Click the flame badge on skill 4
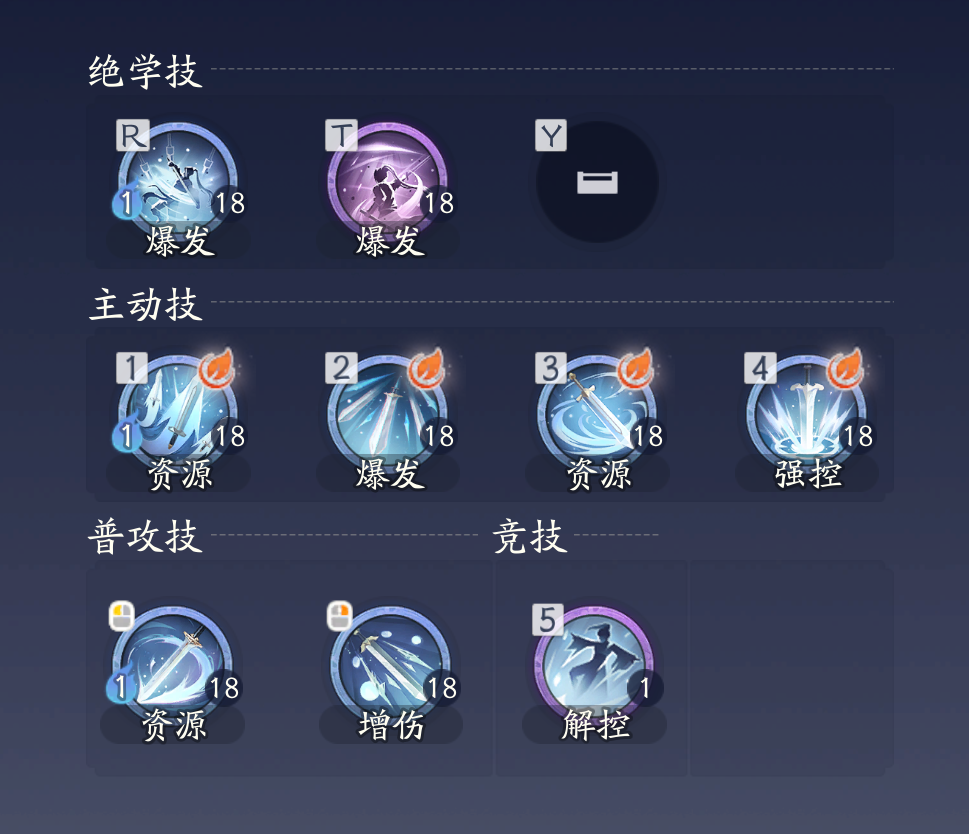969x834 pixels. tap(845, 368)
